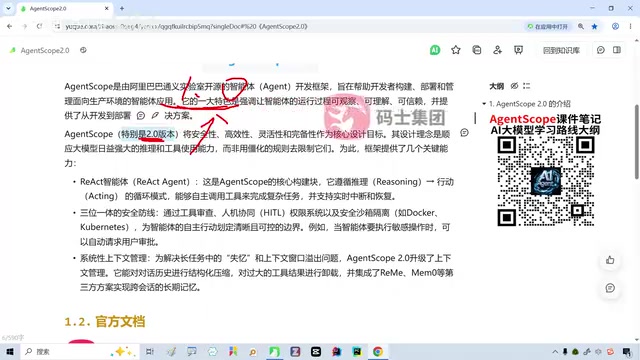
Task: Open the margin comment icon beside second paragraph
Action: [x=464, y=133]
